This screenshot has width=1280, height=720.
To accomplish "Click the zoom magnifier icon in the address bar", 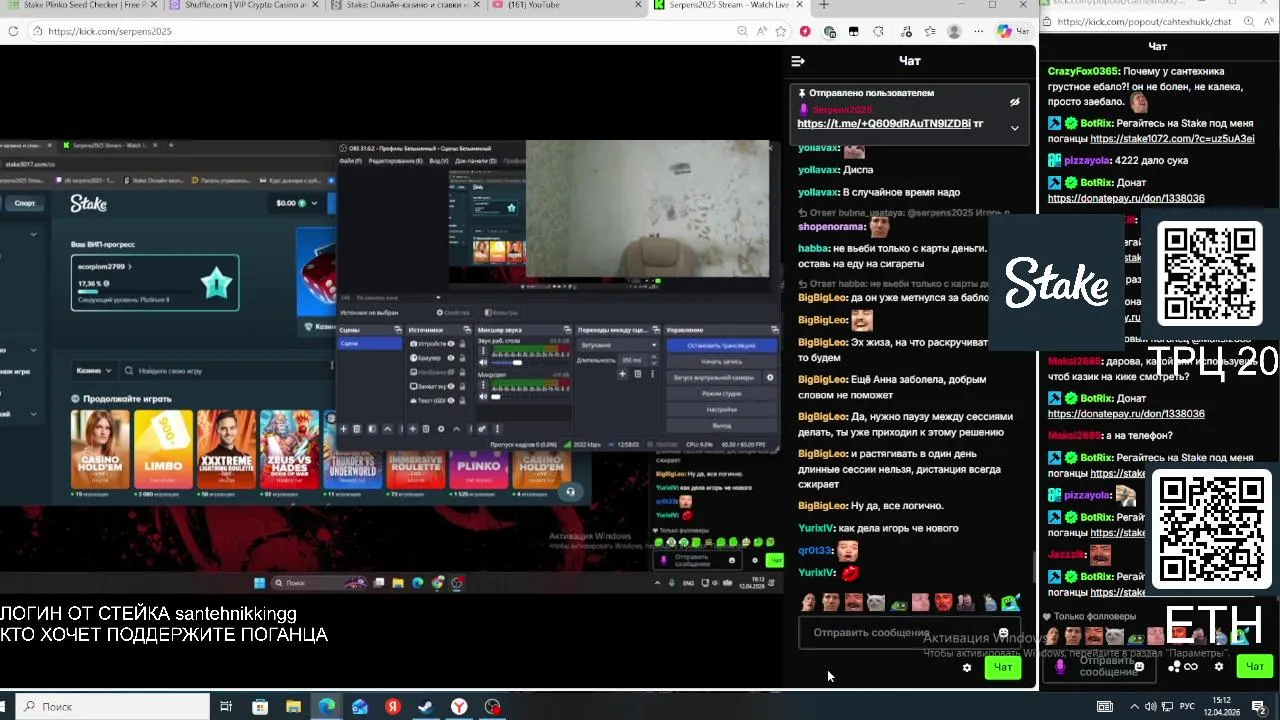I will pyautogui.click(x=742, y=31).
